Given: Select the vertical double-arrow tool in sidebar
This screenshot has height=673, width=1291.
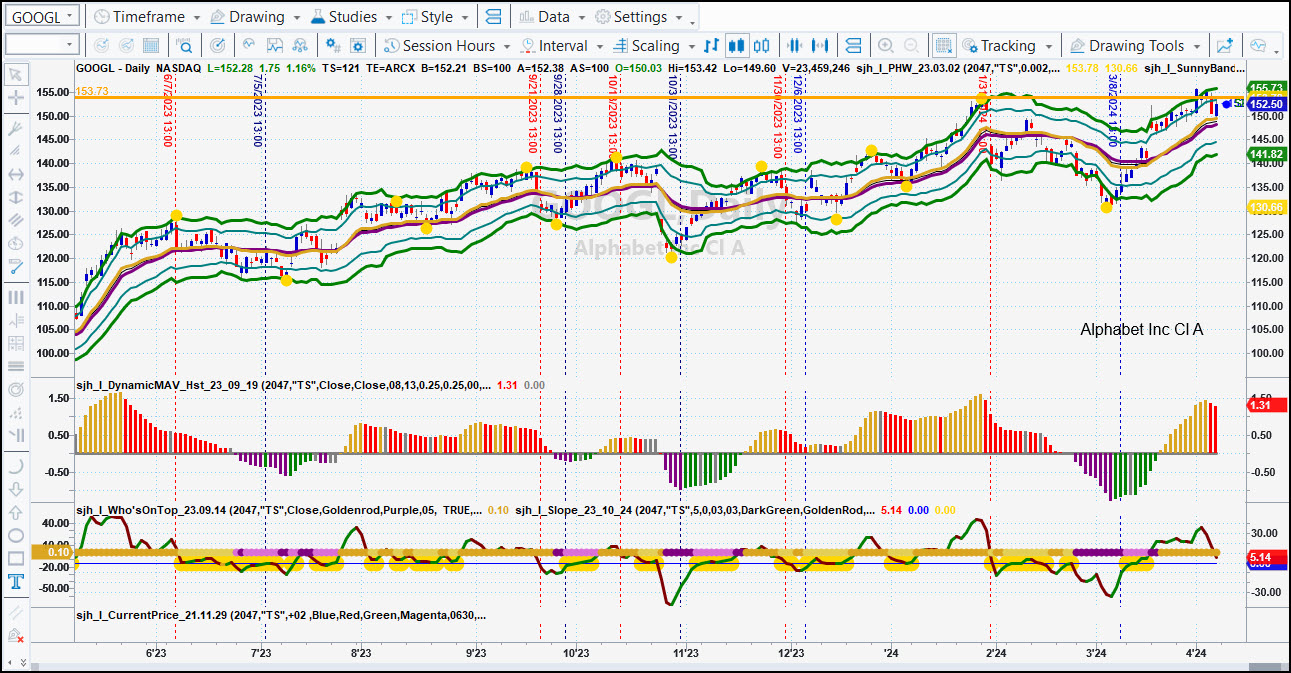Looking at the screenshot, I should pos(15,197).
